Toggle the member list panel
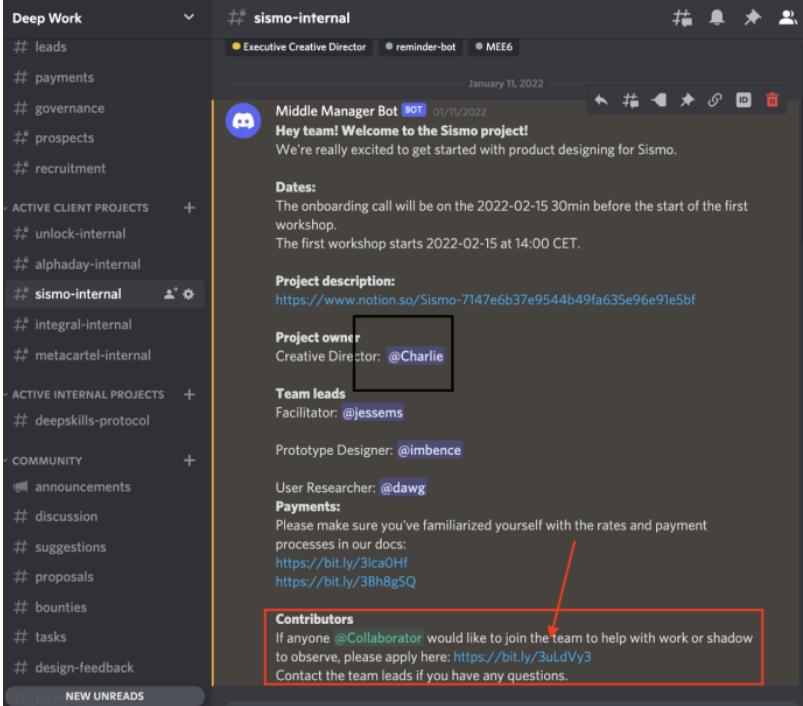 (x=785, y=17)
